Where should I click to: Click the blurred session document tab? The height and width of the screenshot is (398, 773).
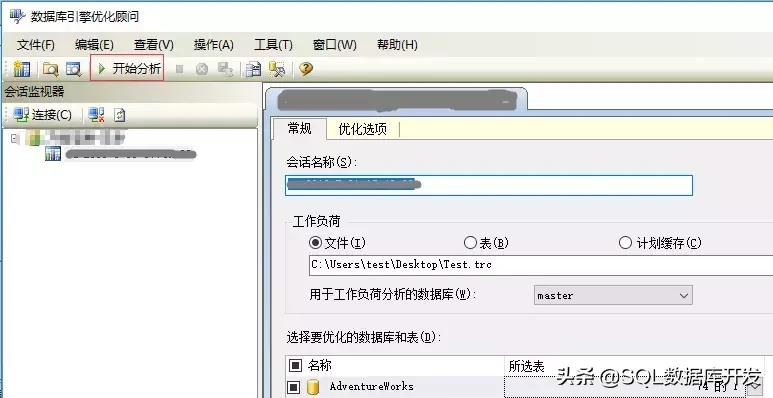pos(396,100)
